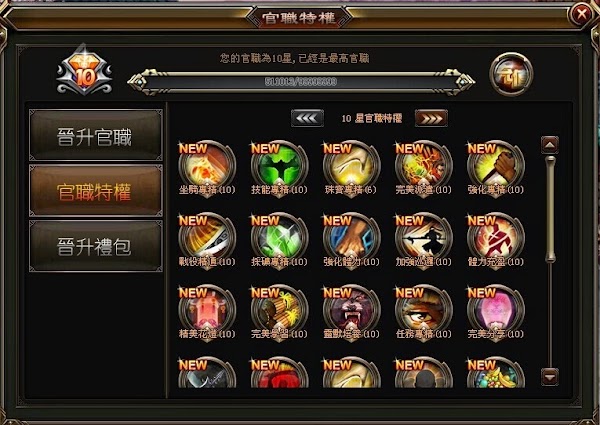
Task: Switch to the 晉升官職 tab
Action: [x=96, y=135]
